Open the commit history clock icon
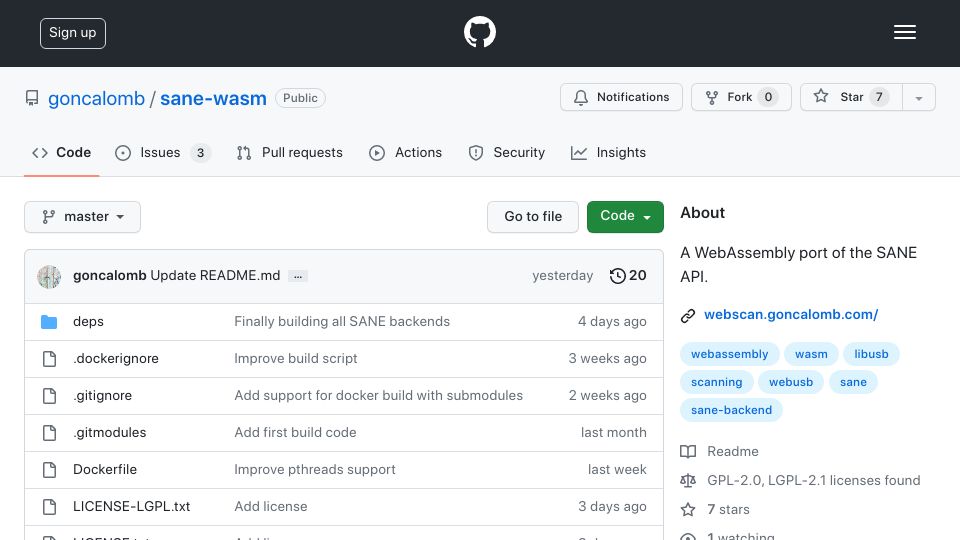Image resolution: width=960 pixels, height=540 pixels. pos(617,276)
